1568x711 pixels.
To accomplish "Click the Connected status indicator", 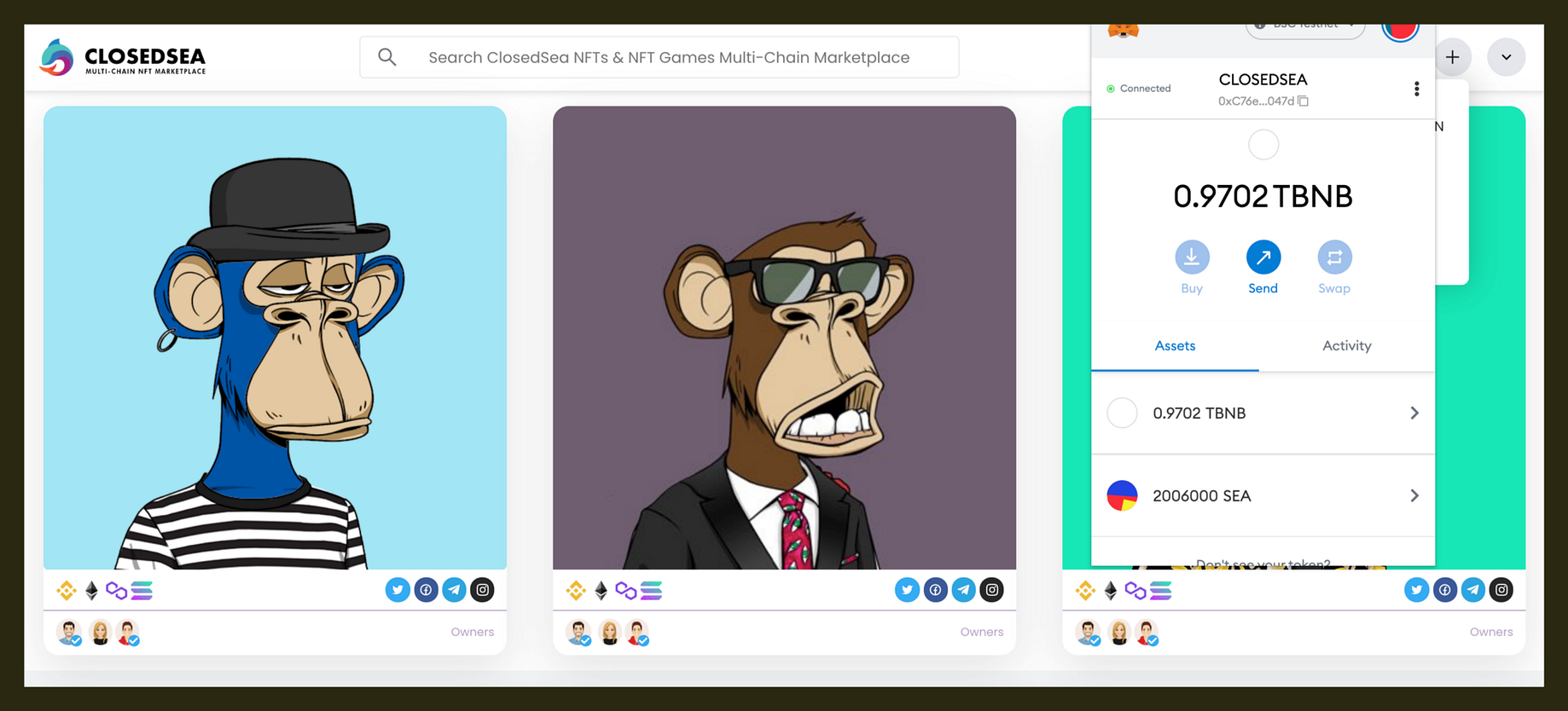I will [1139, 89].
